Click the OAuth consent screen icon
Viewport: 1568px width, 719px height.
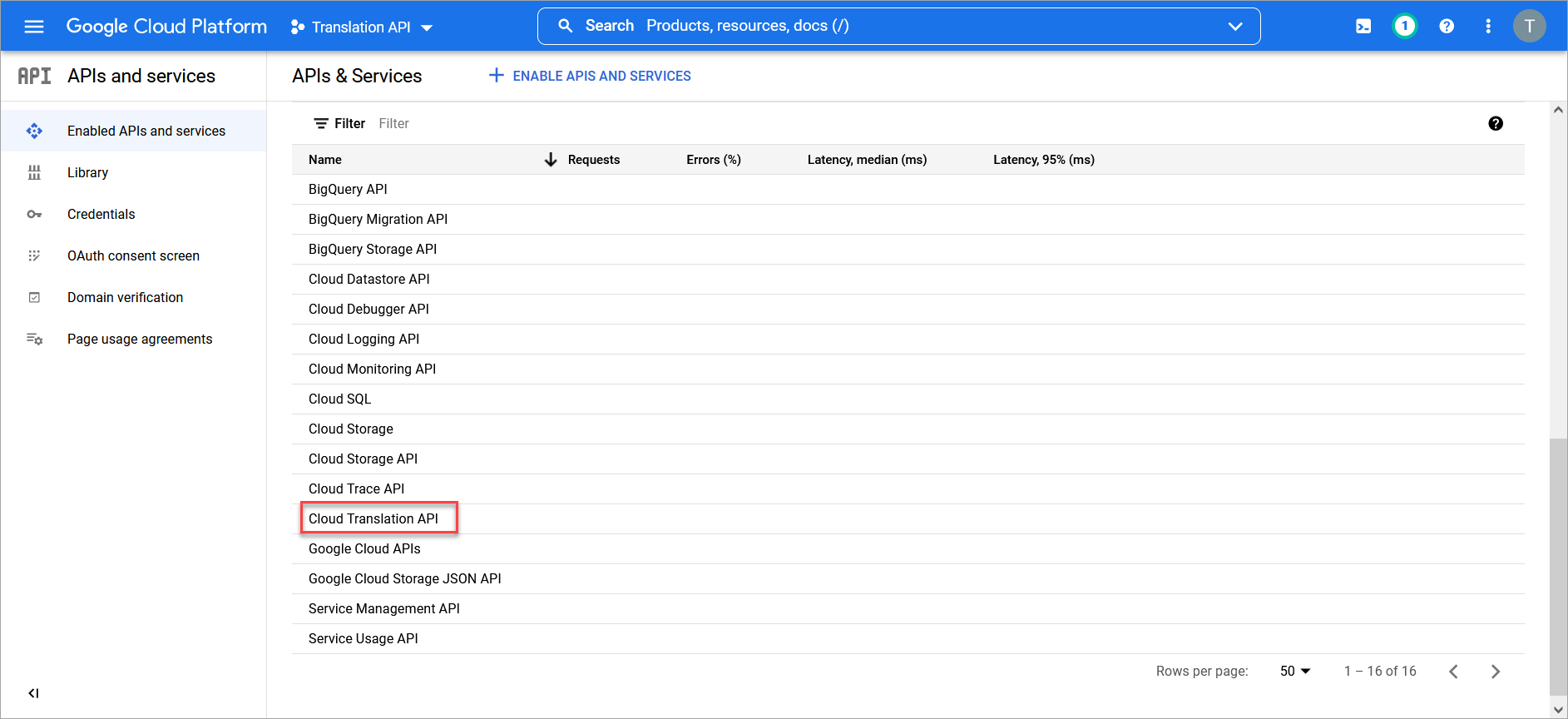(34, 255)
